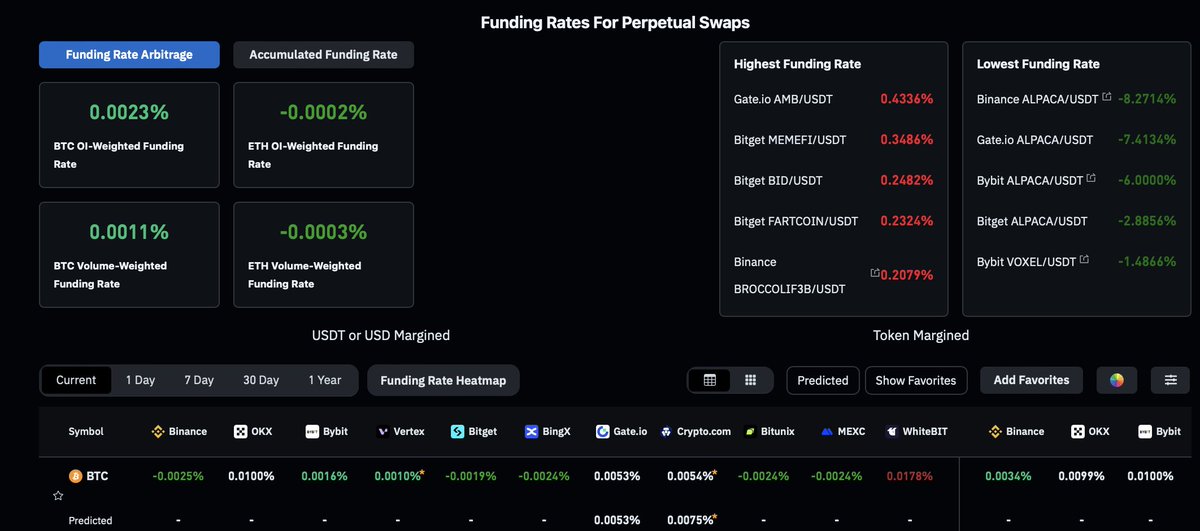The image size is (1200, 531).
Task: Click Binance logo in token margined columns
Action: (x=995, y=432)
